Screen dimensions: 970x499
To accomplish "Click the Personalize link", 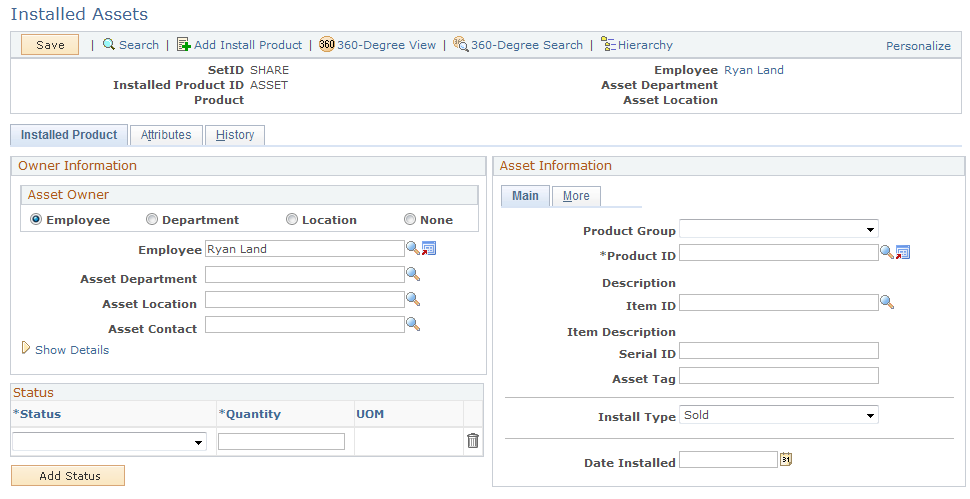I will click(918, 46).
